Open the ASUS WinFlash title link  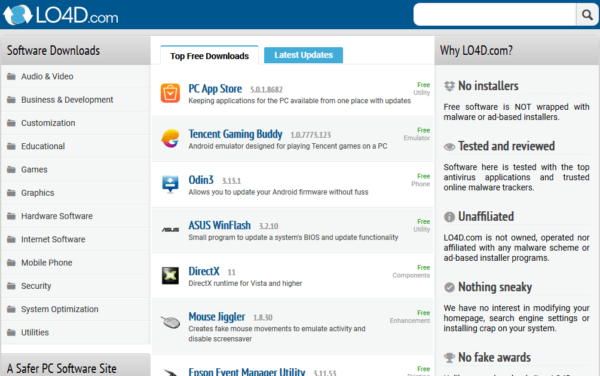220,225
